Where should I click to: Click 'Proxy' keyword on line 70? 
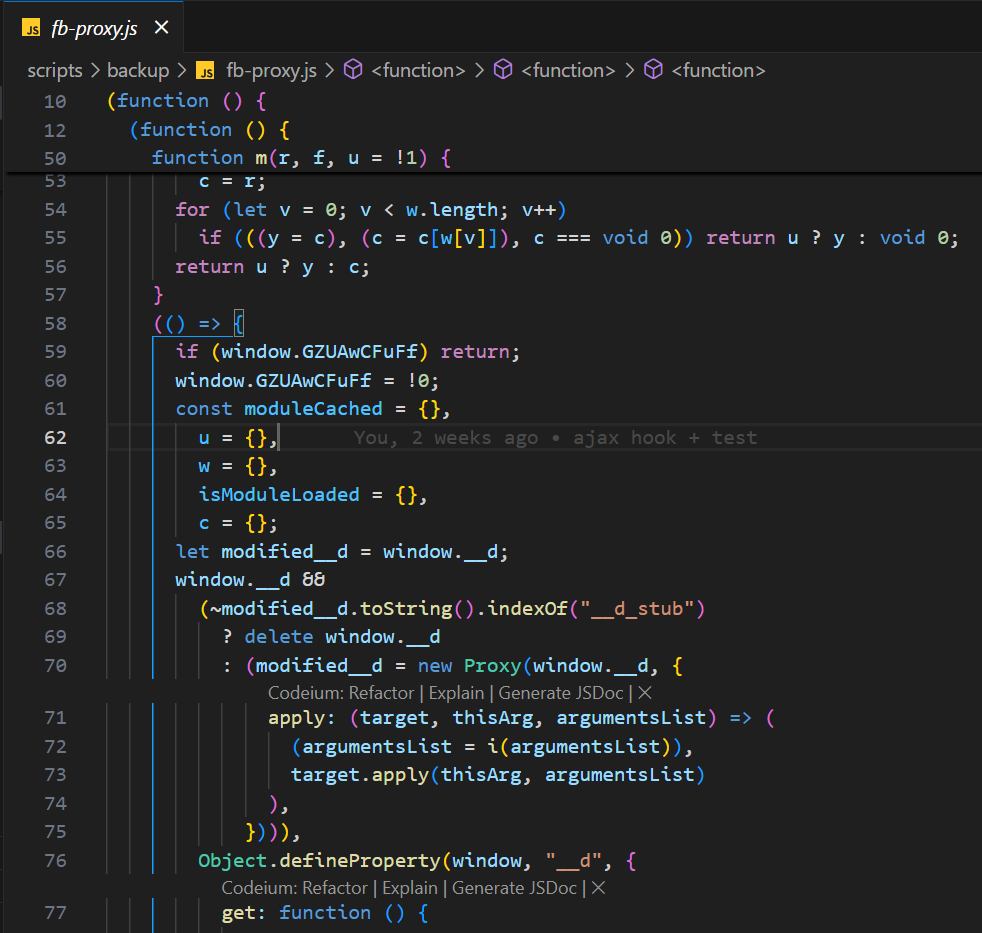pos(492,666)
